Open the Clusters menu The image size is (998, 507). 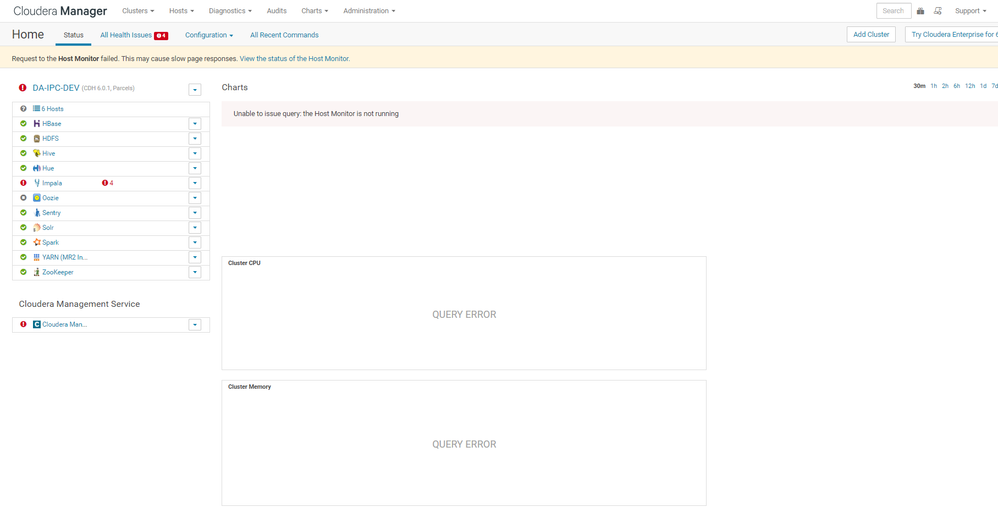coord(138,11)
